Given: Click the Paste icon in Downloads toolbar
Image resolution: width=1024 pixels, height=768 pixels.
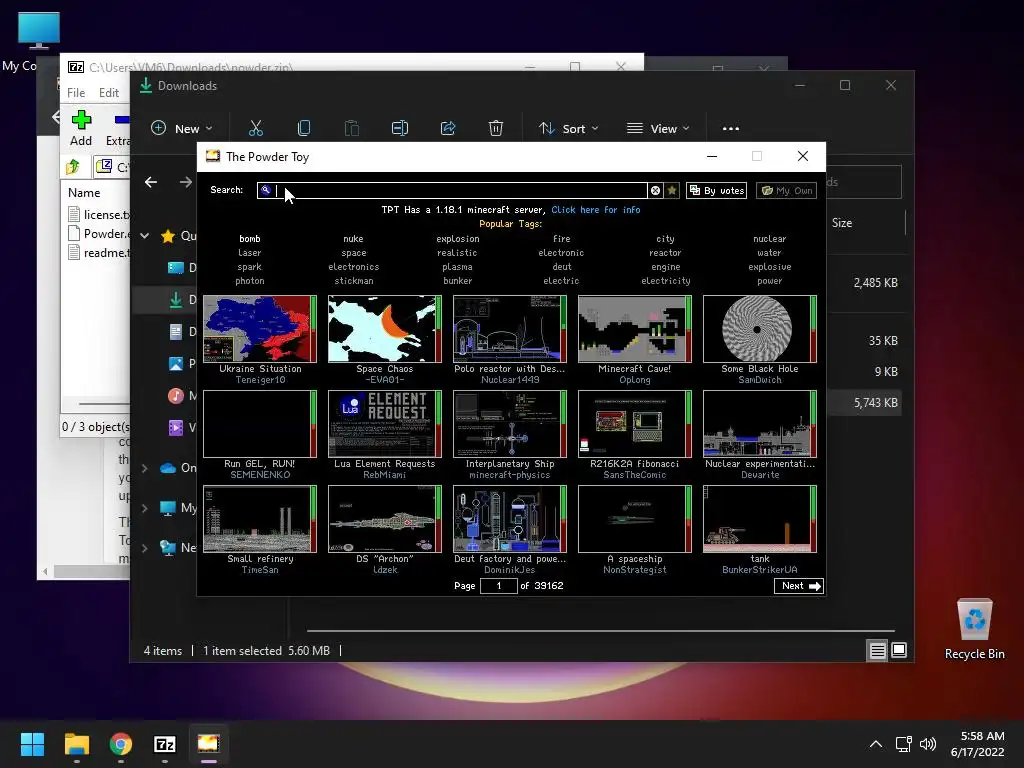Looking at the screenshot, I should point(351,129).
